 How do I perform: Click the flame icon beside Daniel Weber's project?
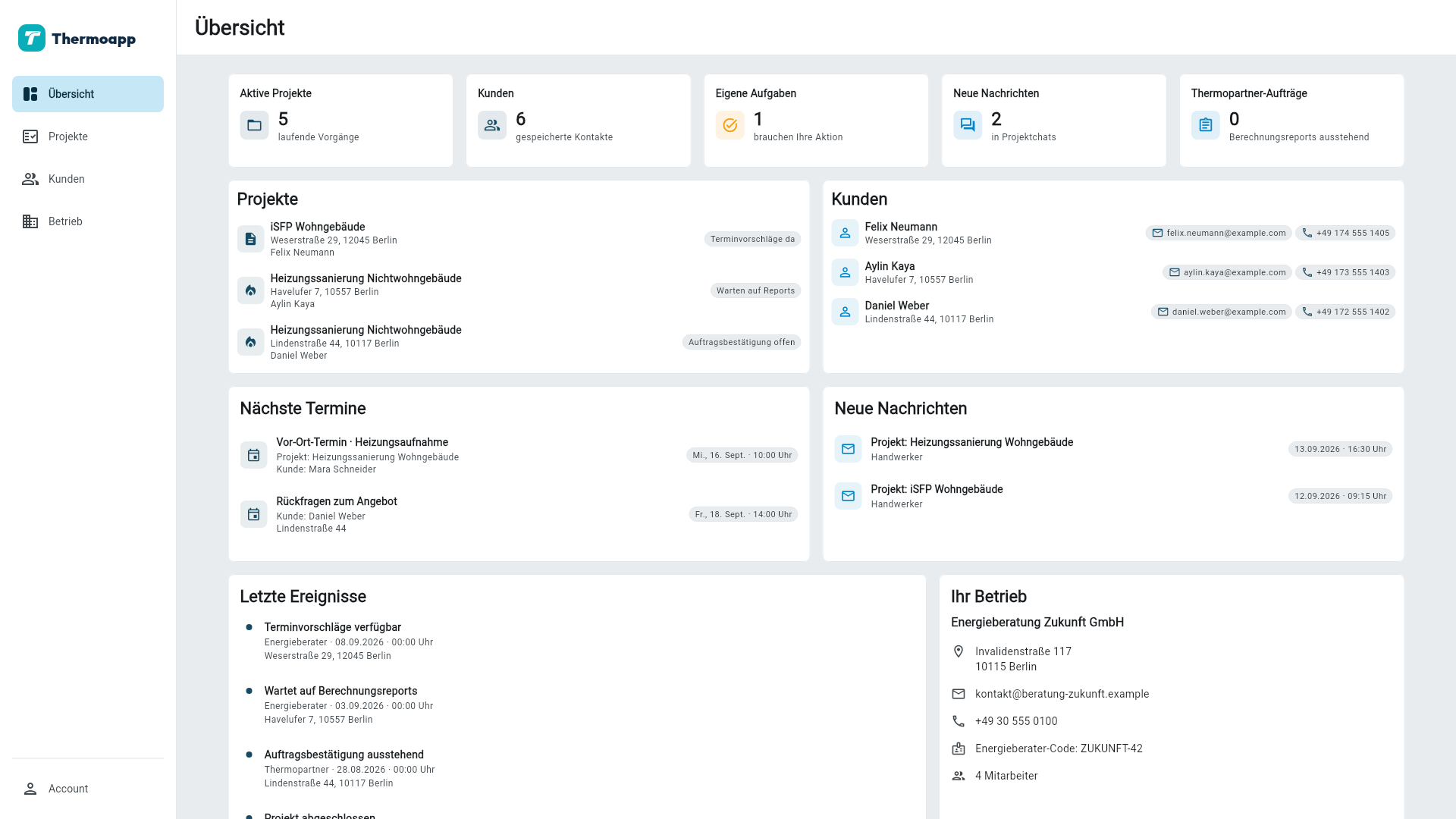point(251,342)
